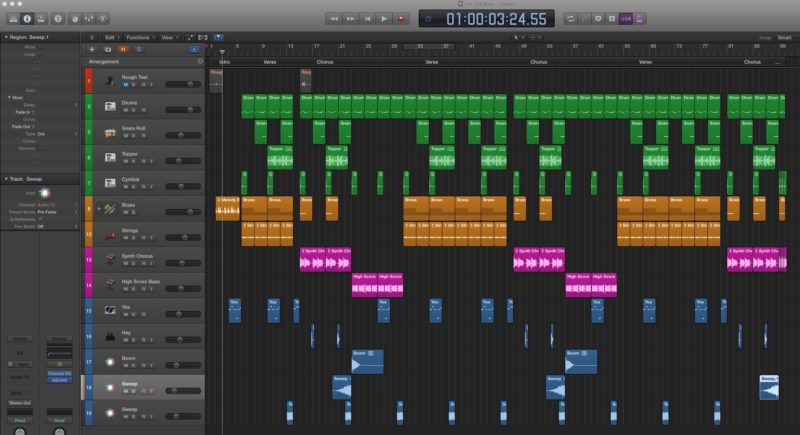Open the View menu in Tracks area
Screen dimensions: 800x435
click(x=169, y=37)
